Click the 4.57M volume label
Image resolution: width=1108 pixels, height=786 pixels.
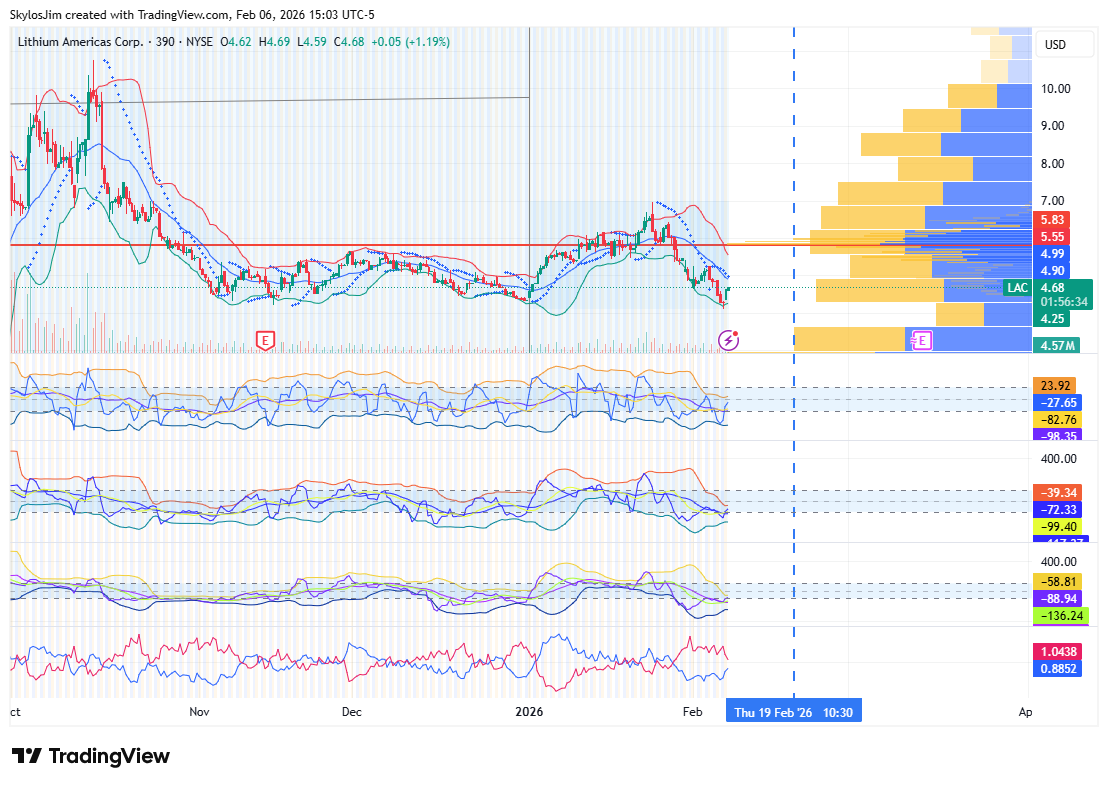pyautogui.click(x=1057, y=346)
